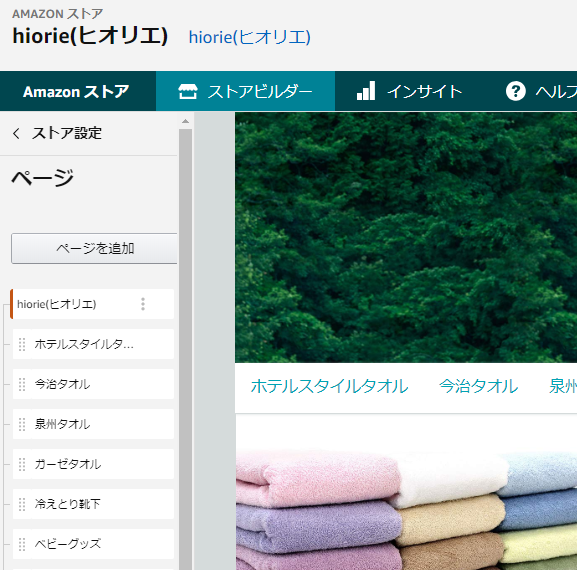Click the stacked towels image in preview
This screenshot has width=577, height=570.
pos(406,510)
